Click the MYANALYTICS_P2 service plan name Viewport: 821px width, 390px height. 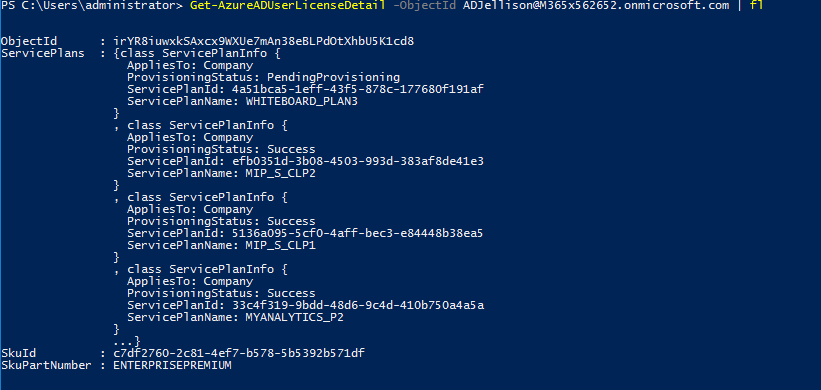[294, 317]
